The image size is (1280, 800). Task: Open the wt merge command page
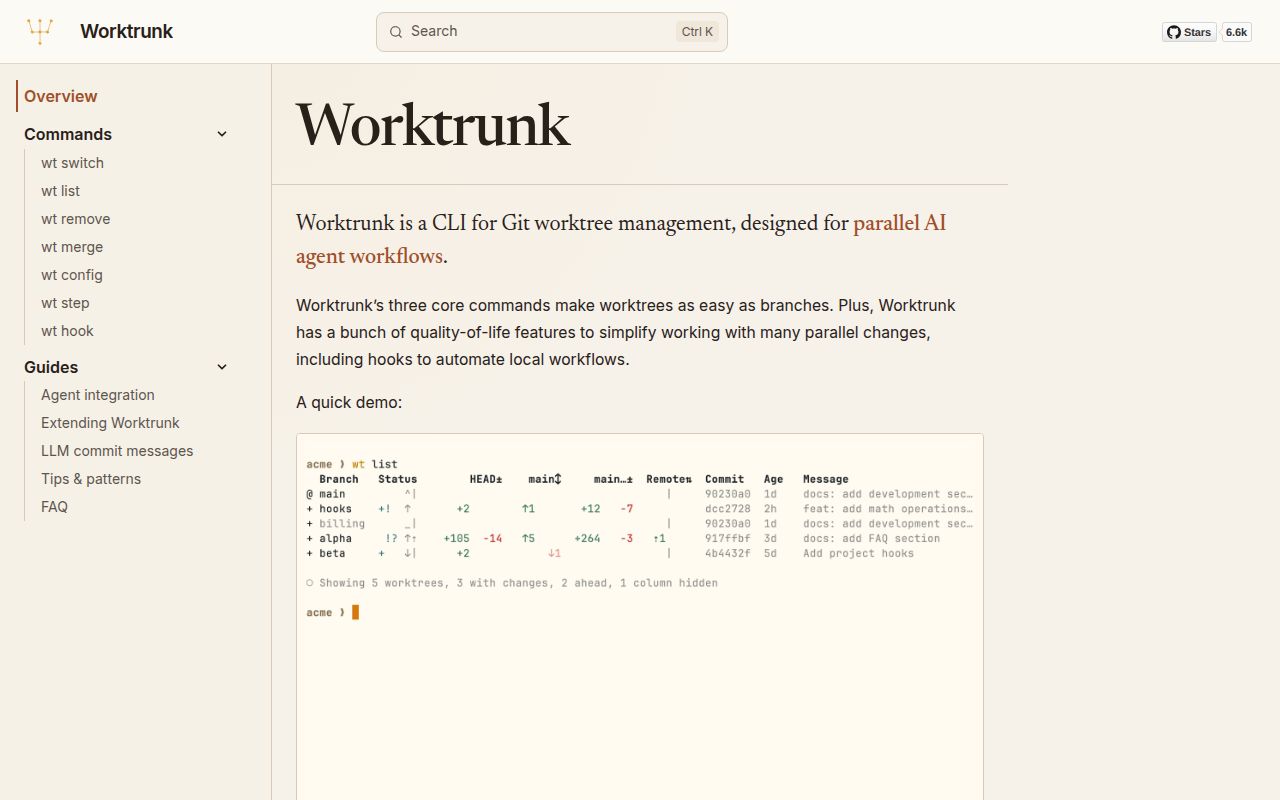[x=72, y=247]
